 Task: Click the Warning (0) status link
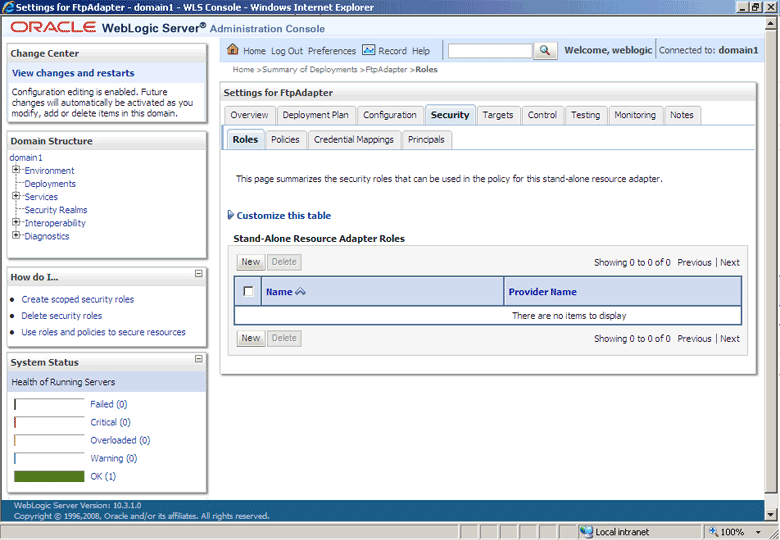point(113,458)
